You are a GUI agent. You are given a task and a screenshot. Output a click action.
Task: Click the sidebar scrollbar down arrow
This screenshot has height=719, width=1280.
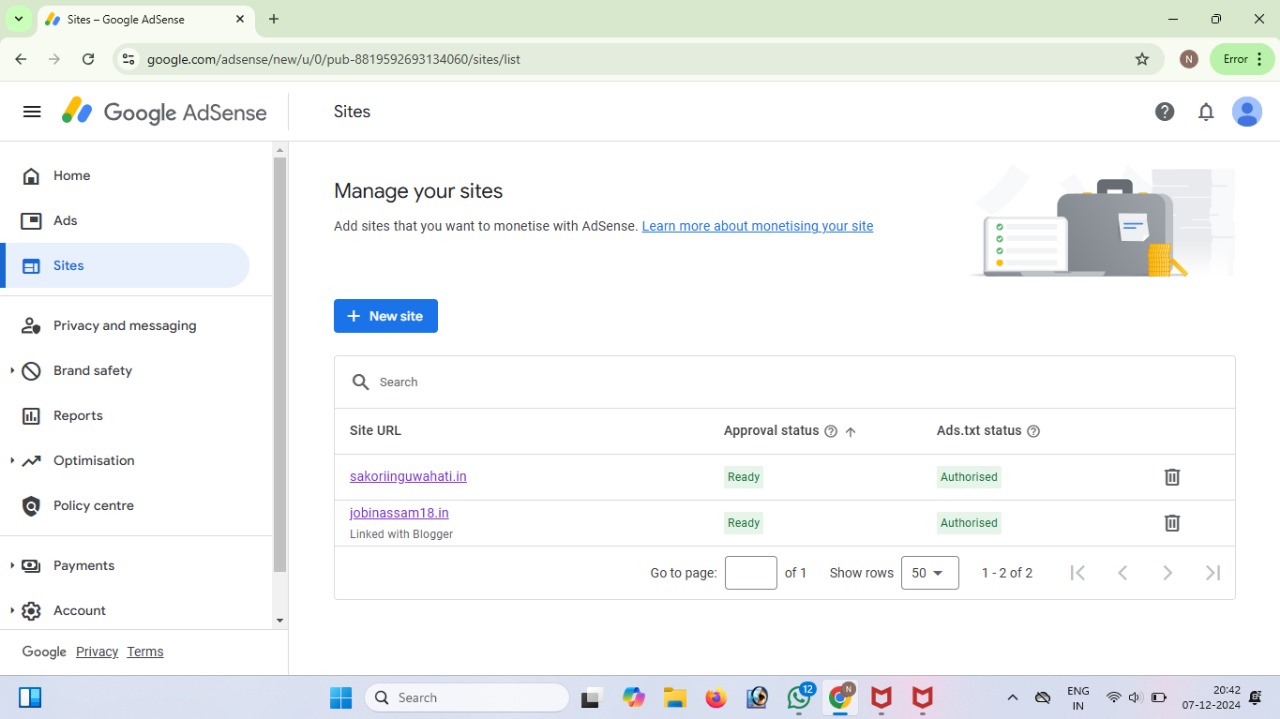click(280, 621)
